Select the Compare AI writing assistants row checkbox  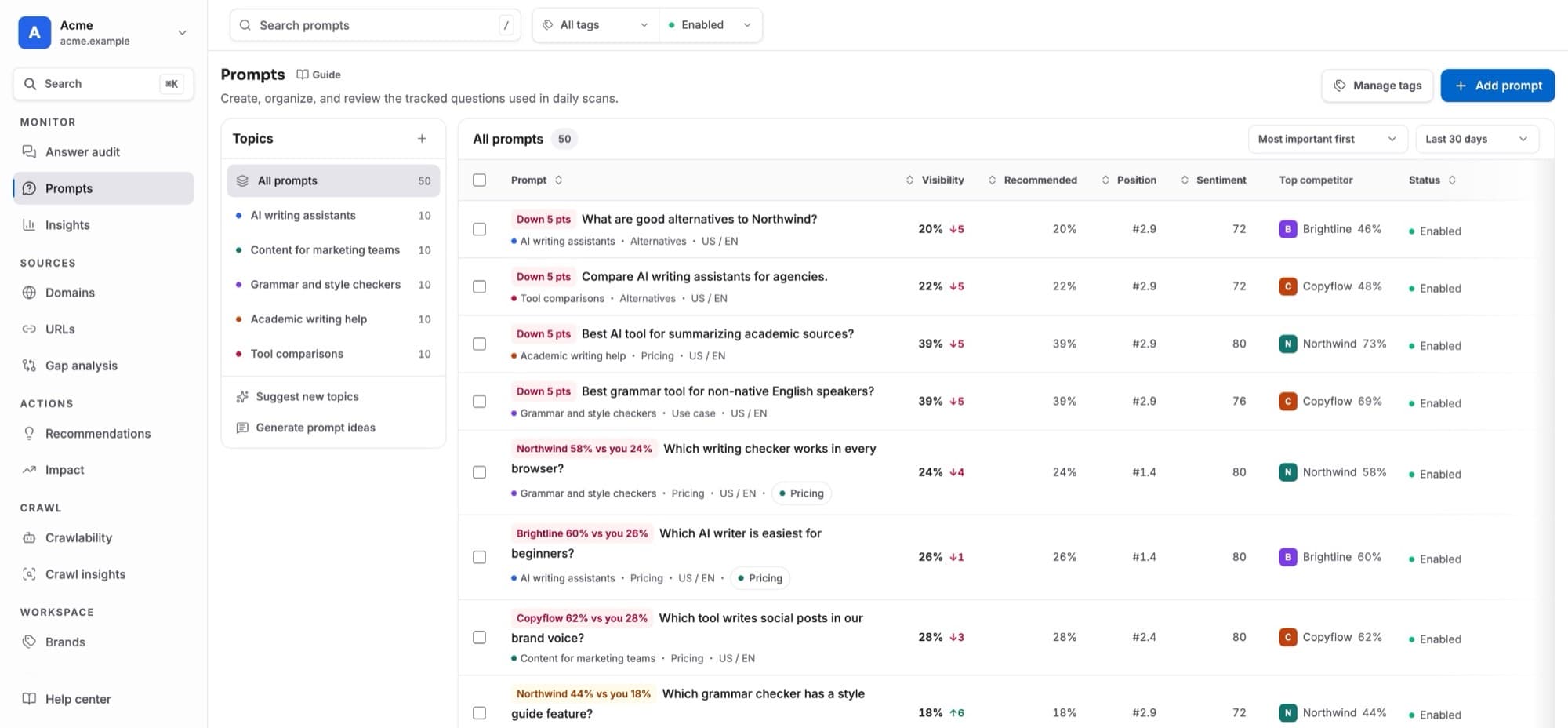(x=480, y=286)
